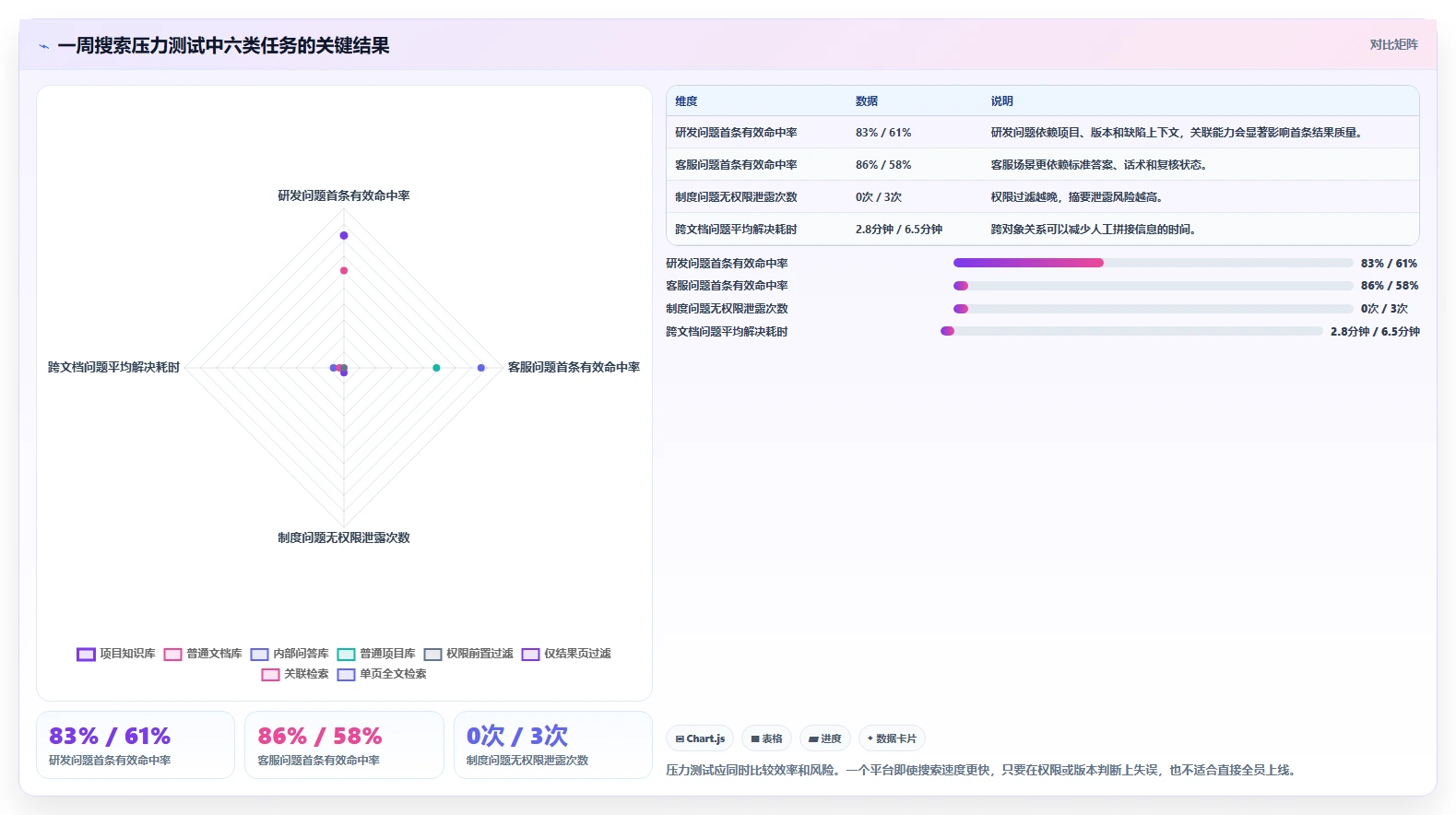The height and width of the screenshot is (815, 1456).
Task: Toggle the 项目知识库 legend item
Action: coord(116,654)
